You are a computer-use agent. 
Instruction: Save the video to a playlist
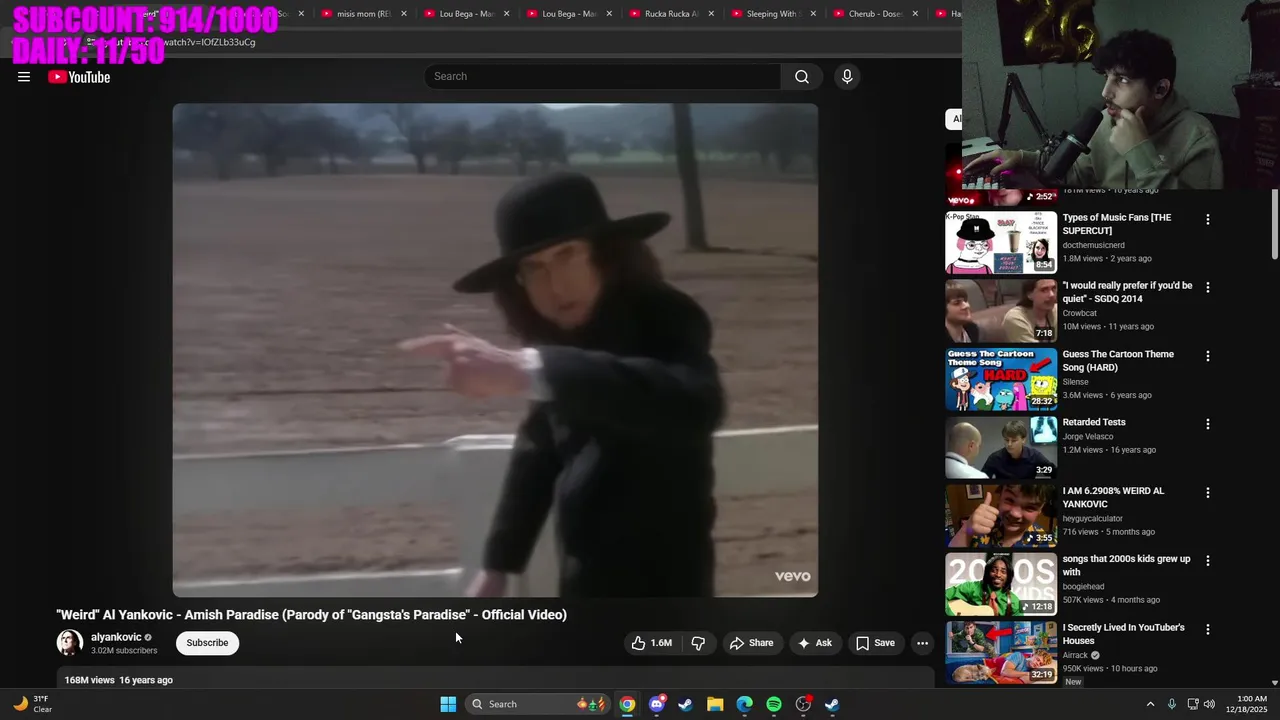coord(875,643)
